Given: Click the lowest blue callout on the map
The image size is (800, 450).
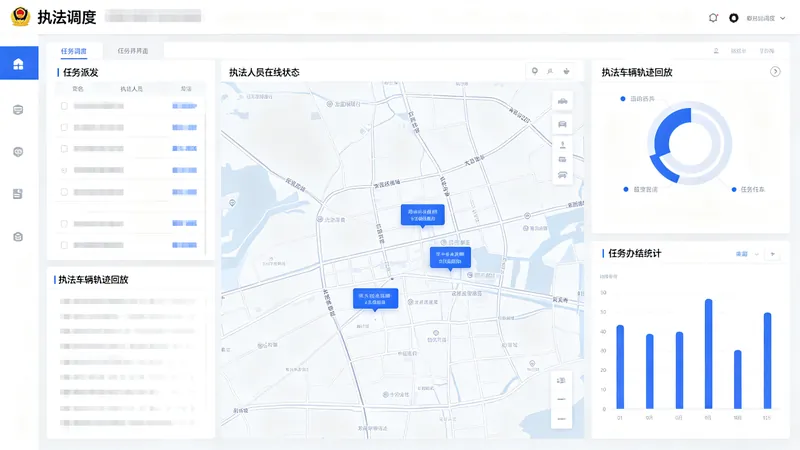Looking at the screenshot, I should click(x=375, y=299).
